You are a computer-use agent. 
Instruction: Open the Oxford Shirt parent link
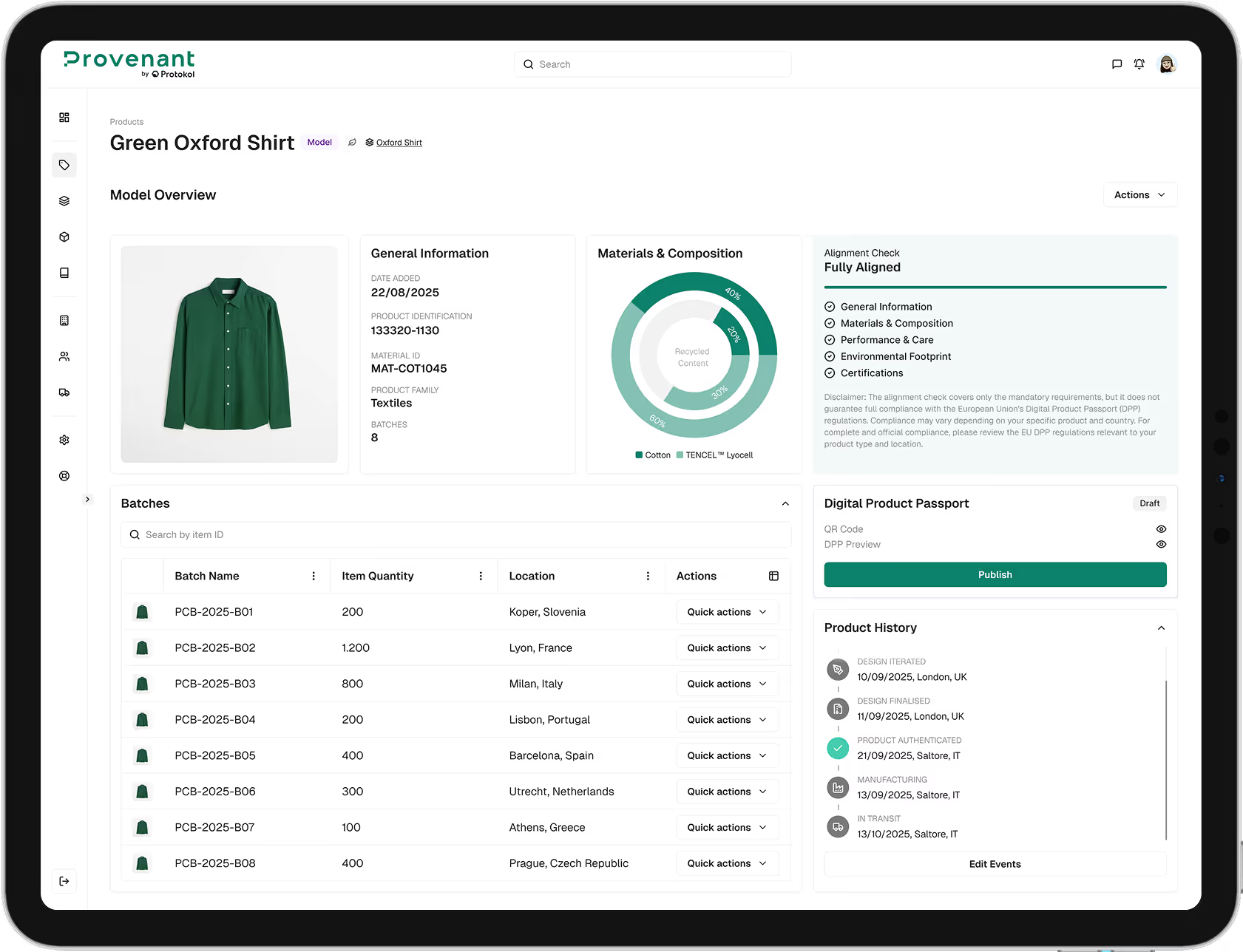coord(399,142)
